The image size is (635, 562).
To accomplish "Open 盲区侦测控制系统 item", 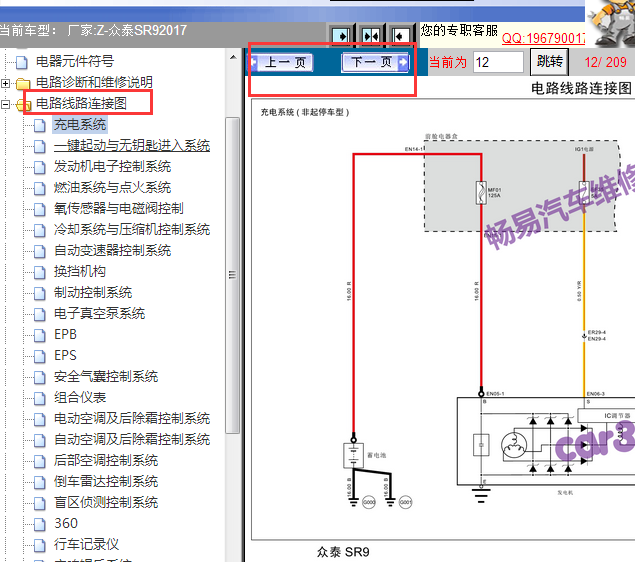I will click(106, 503).
